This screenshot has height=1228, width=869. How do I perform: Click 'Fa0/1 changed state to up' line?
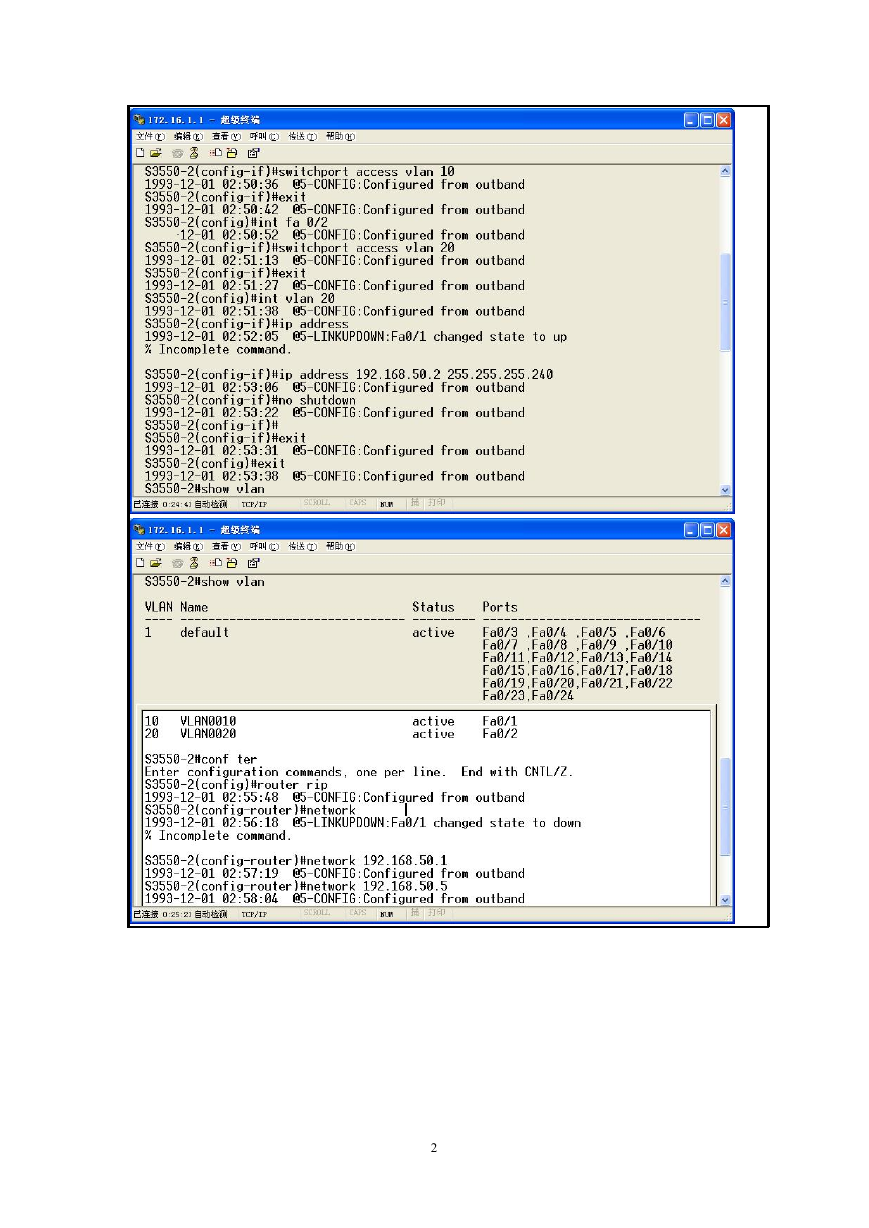pyautogui.click(x=355, y=337)
